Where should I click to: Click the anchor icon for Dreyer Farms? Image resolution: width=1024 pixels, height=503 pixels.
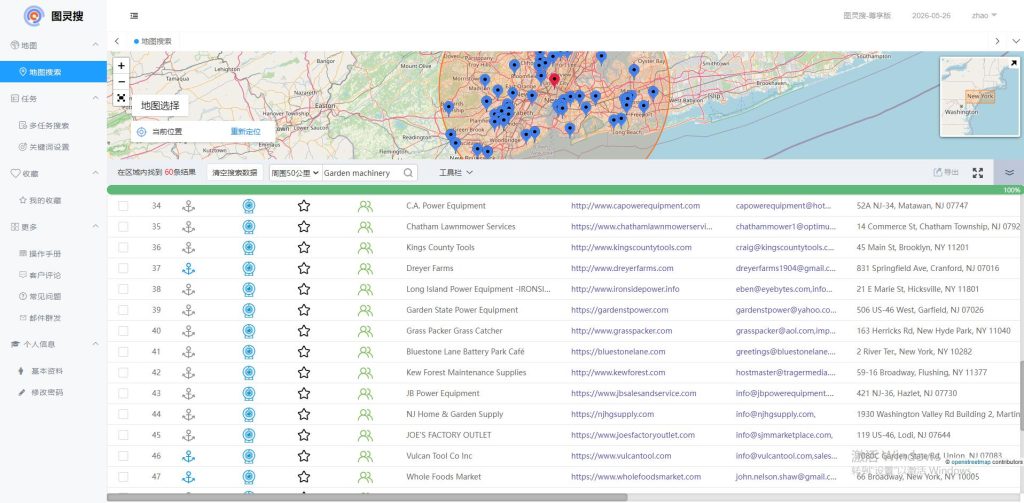188,268
